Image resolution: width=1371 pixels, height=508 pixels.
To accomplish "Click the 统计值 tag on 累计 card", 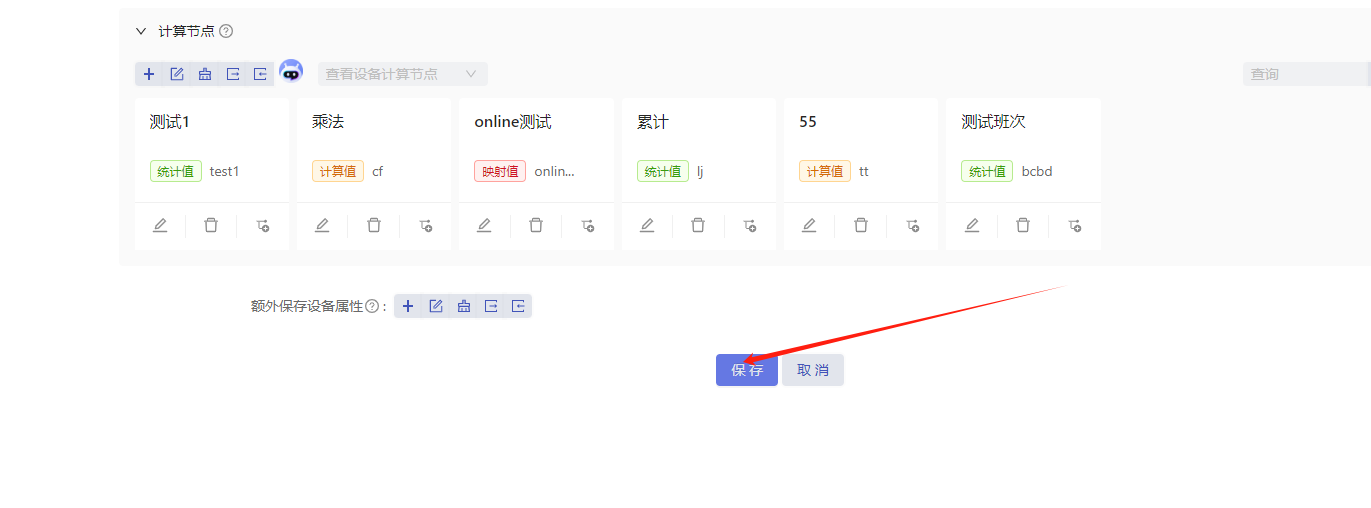I will pyautogui.click(x=663, y=171).
